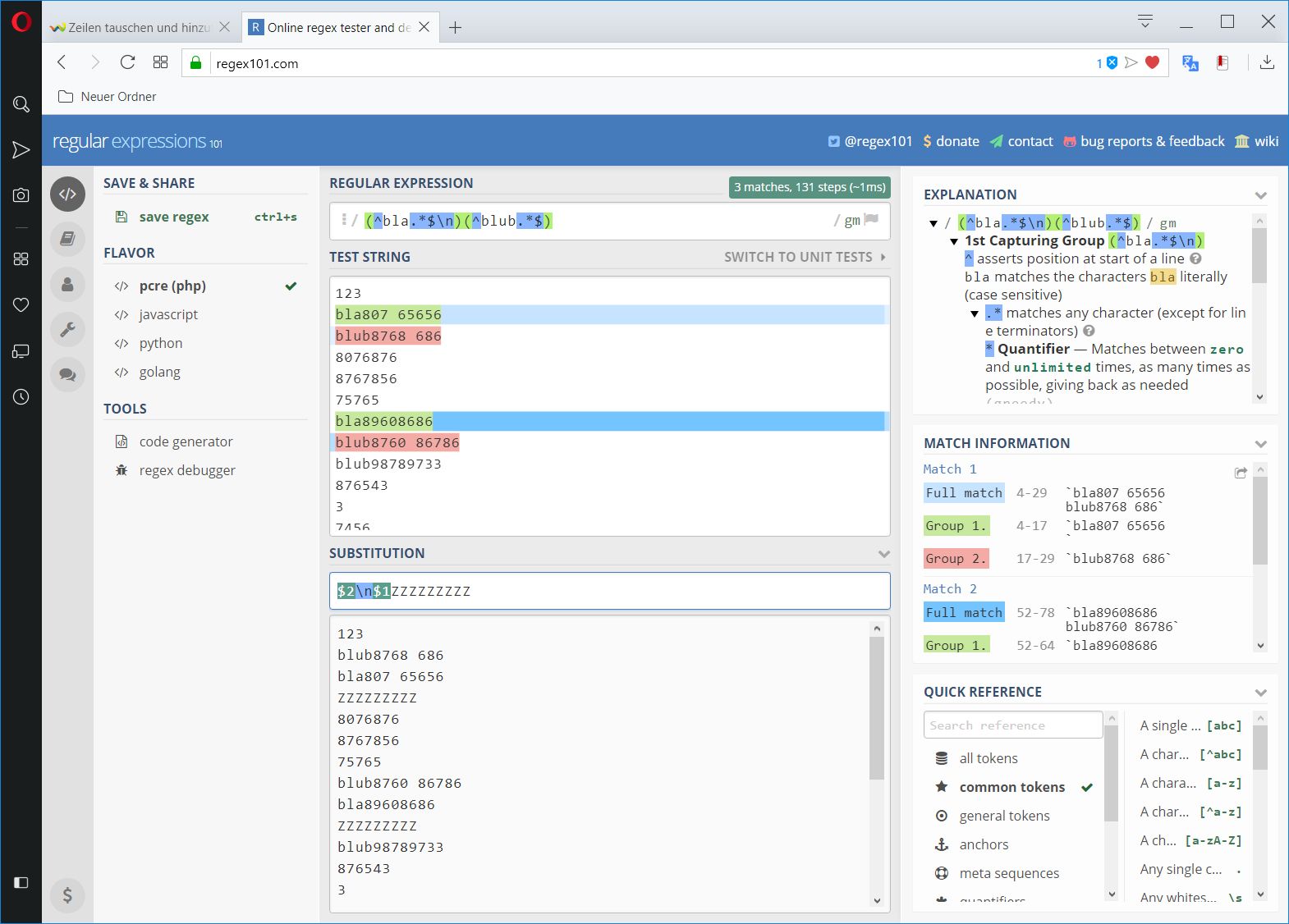Switch to the Zeilen tauschen browser tab
The image size is (1289, 924).
point(138,27)
